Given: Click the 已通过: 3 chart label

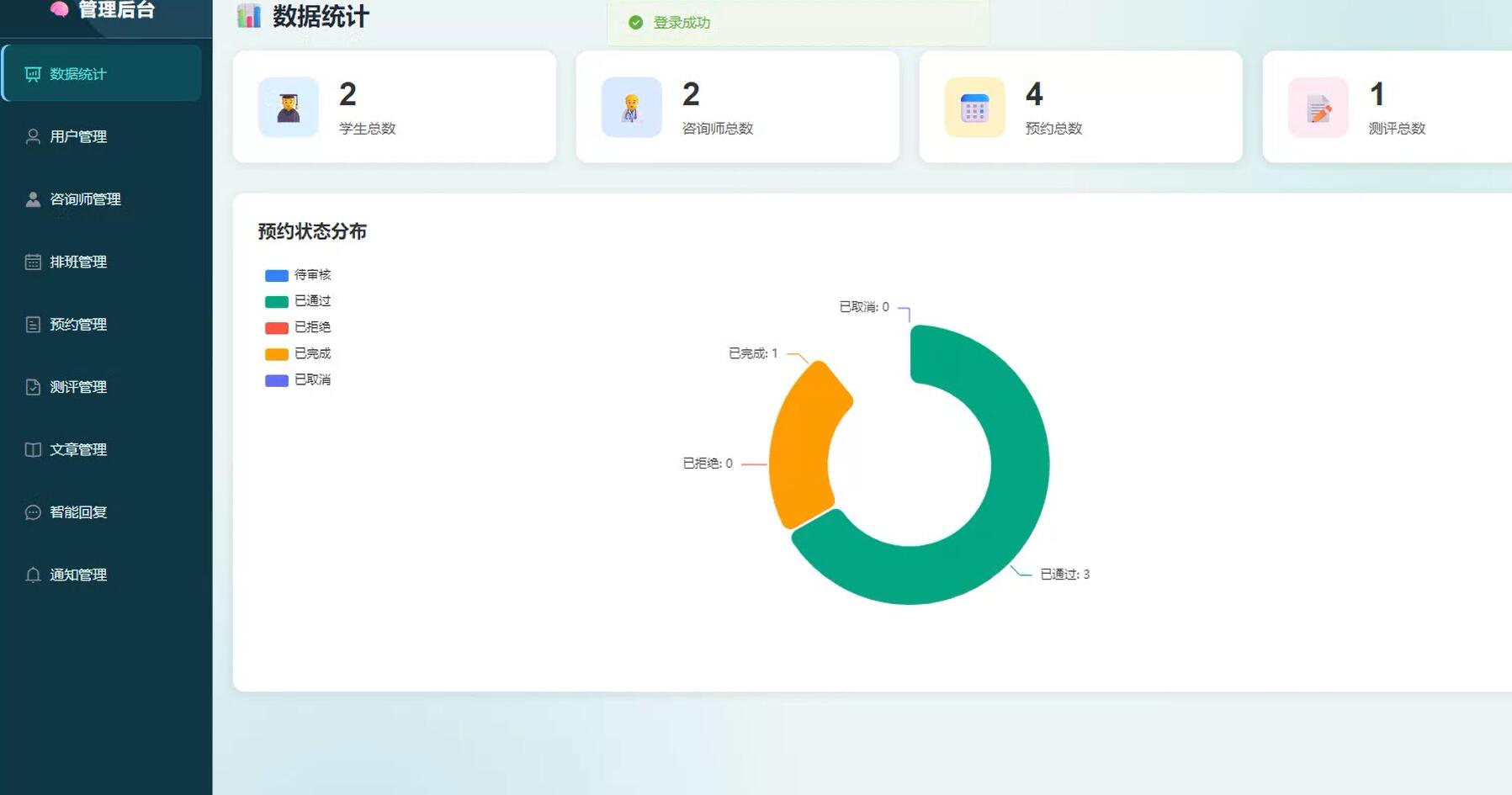Looking at the screenshot, I should pos(1065,575).
